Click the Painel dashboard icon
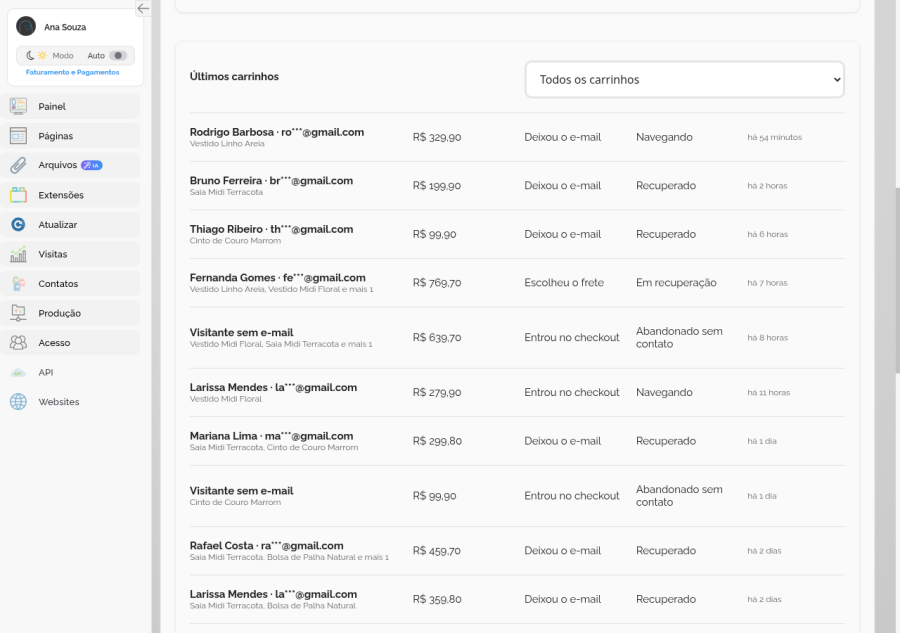Viewport: 900px width, 633px height. (x=18, y=106)
